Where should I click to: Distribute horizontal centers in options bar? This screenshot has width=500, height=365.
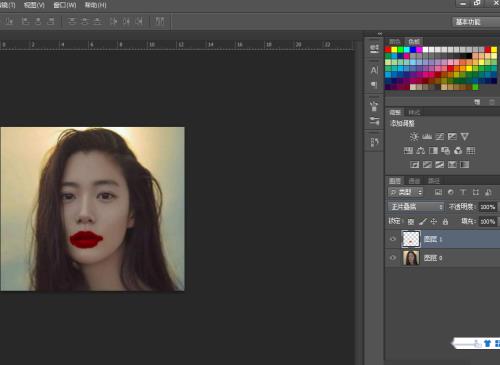[126, 21]
